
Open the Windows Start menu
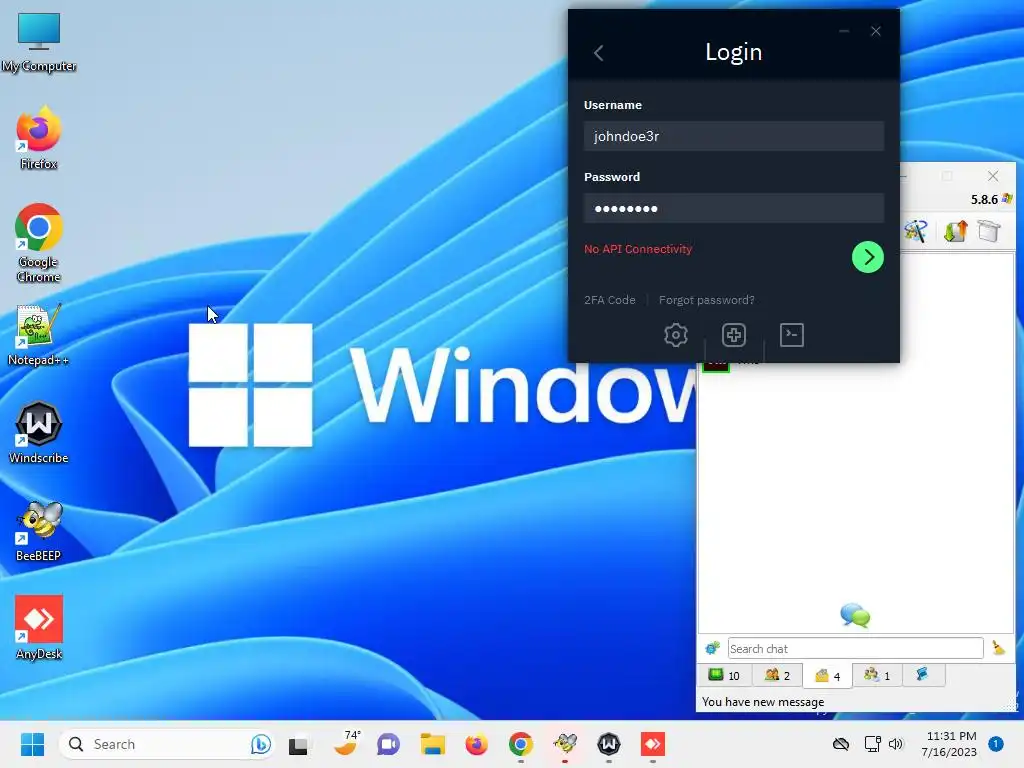tap(32, 744)
